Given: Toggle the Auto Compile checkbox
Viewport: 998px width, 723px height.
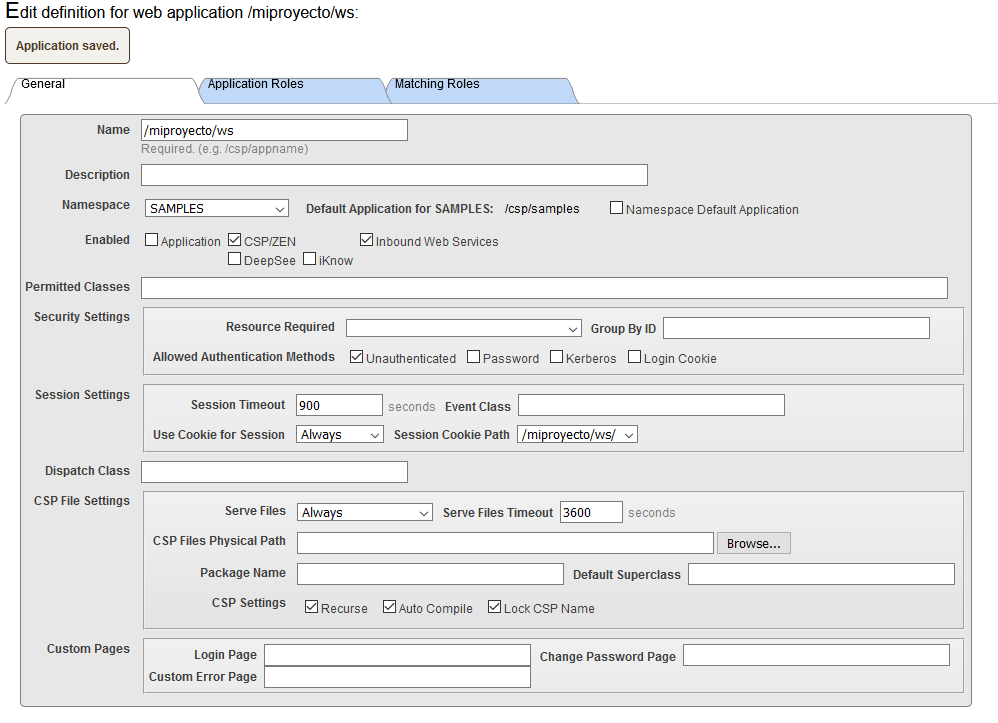Looking at the screenshot, I should click(x=390, y=607).
